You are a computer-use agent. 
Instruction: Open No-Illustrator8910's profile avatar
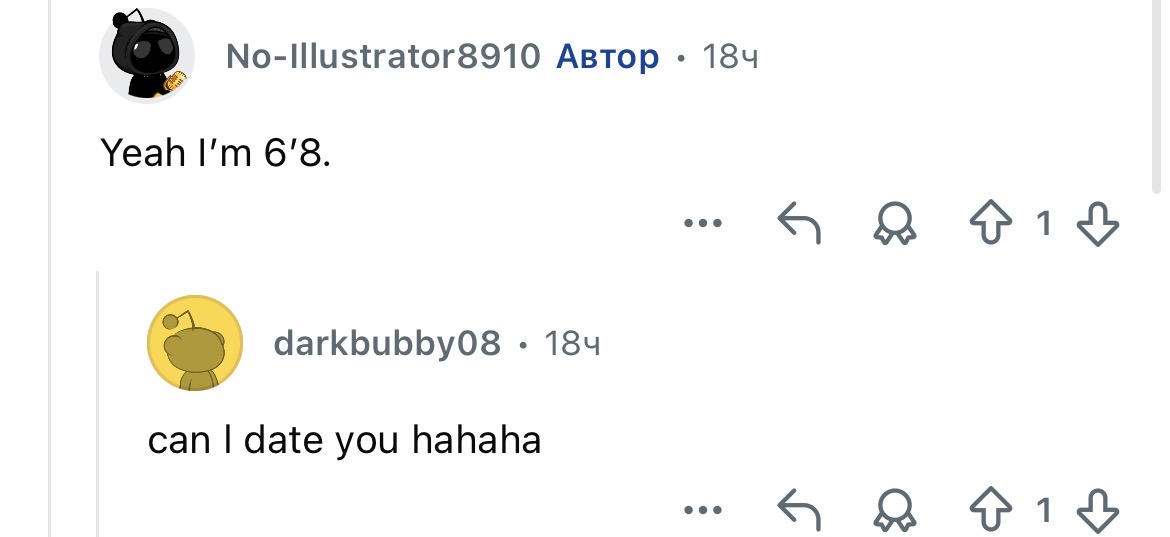click(146, 57)
